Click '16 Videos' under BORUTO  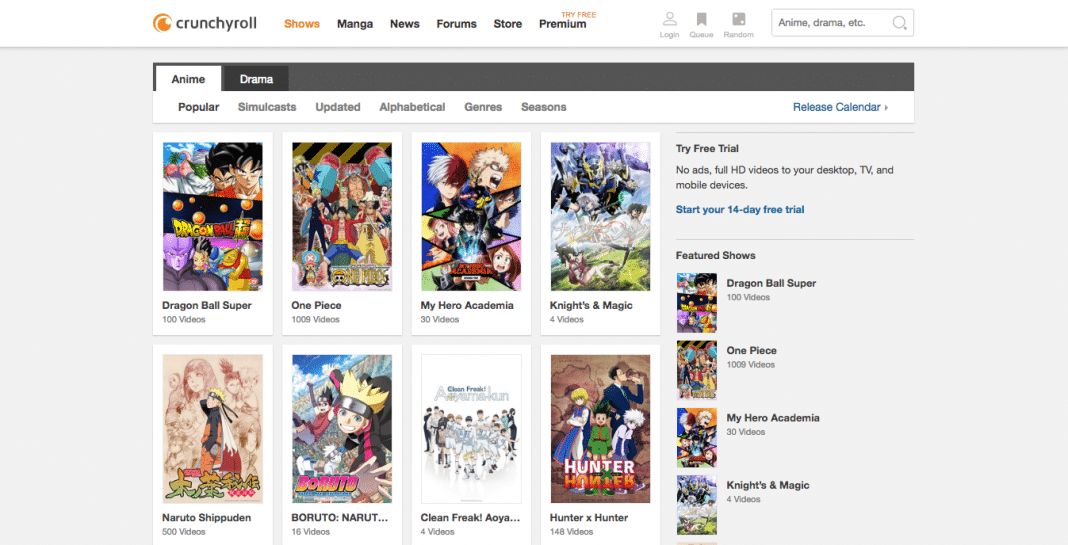pos(311,532)
